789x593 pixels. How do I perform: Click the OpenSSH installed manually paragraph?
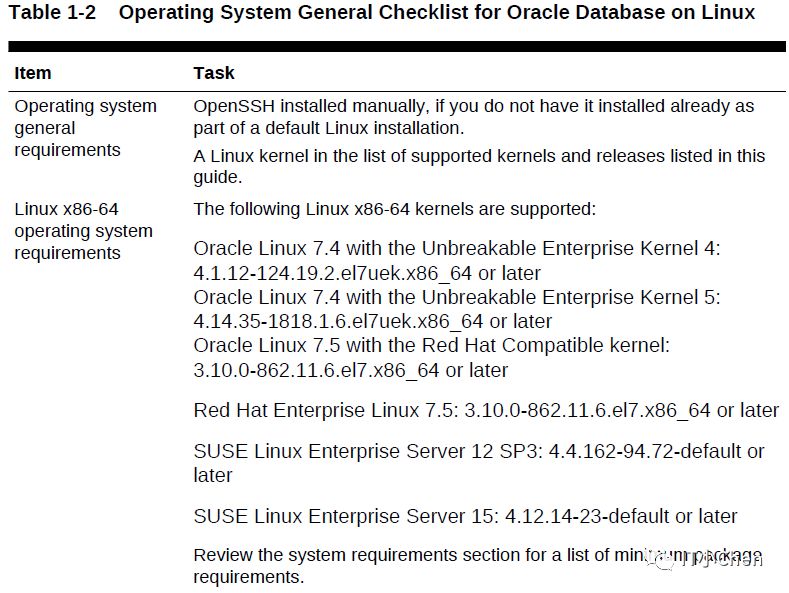[x=474, y=117]
